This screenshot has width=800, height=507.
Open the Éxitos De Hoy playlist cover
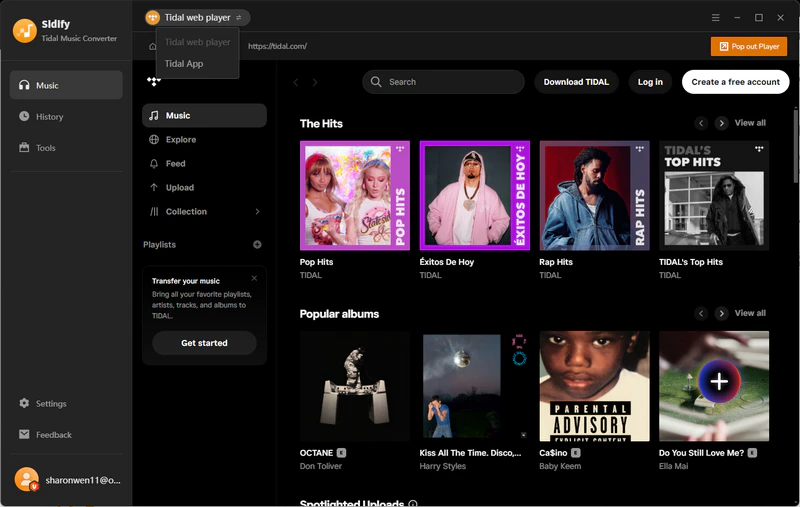coord(474,195)
